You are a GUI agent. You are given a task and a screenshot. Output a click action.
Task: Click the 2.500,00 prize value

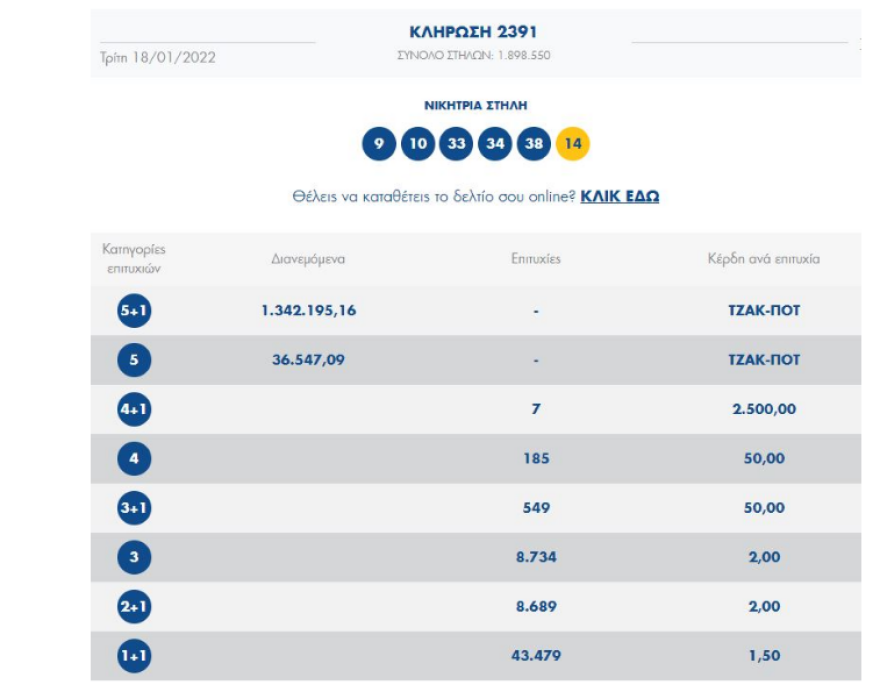[763, 409]
